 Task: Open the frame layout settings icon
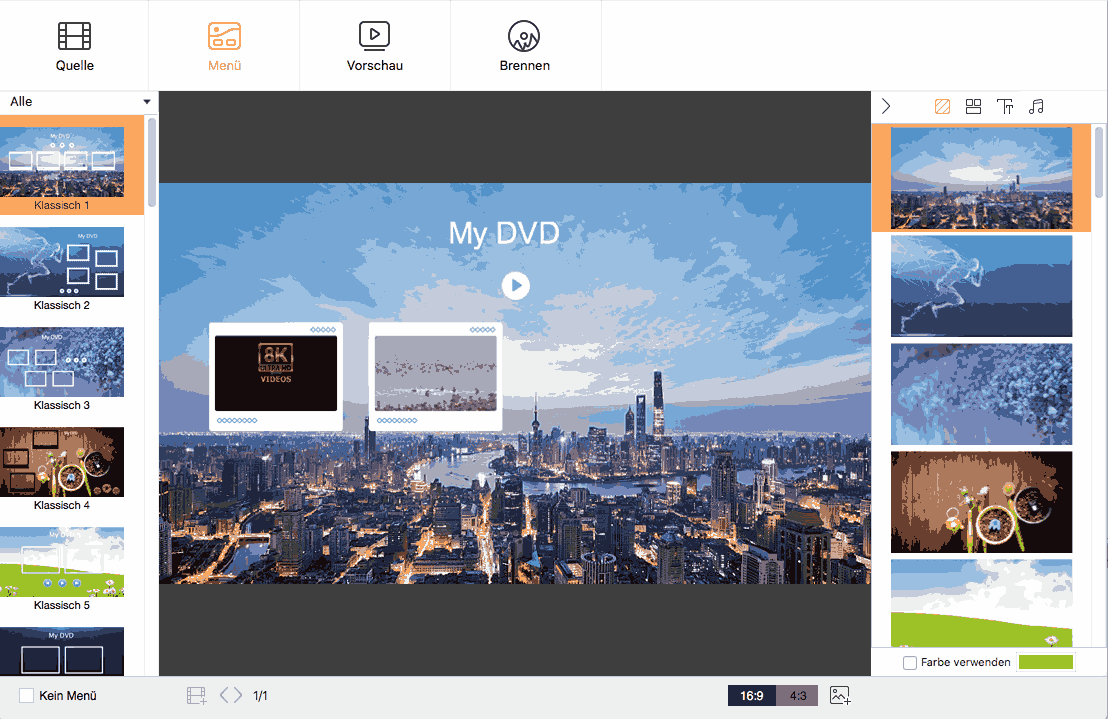(973, 107)
